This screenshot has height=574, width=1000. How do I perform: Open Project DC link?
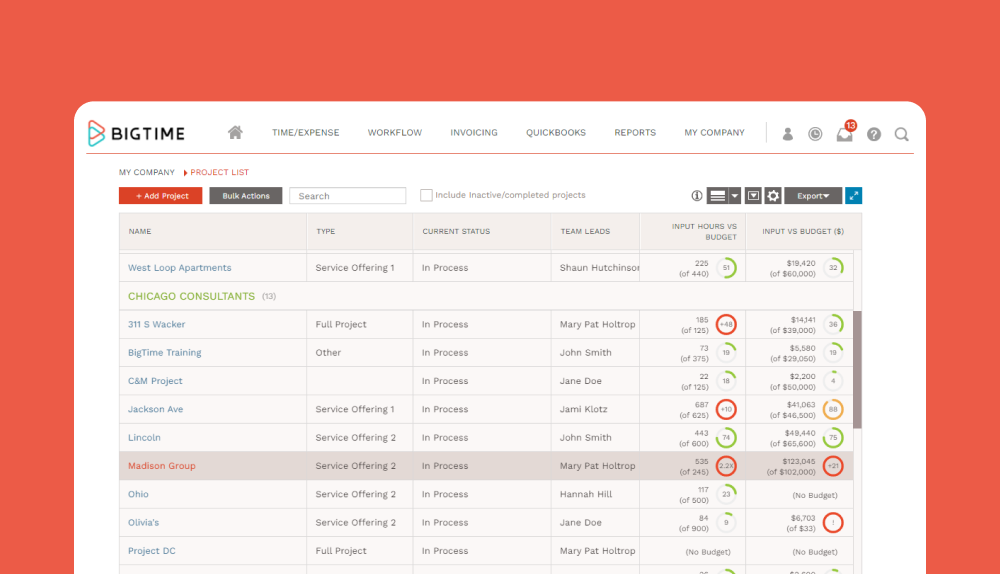pyautogui.click(x=152, y=551)
